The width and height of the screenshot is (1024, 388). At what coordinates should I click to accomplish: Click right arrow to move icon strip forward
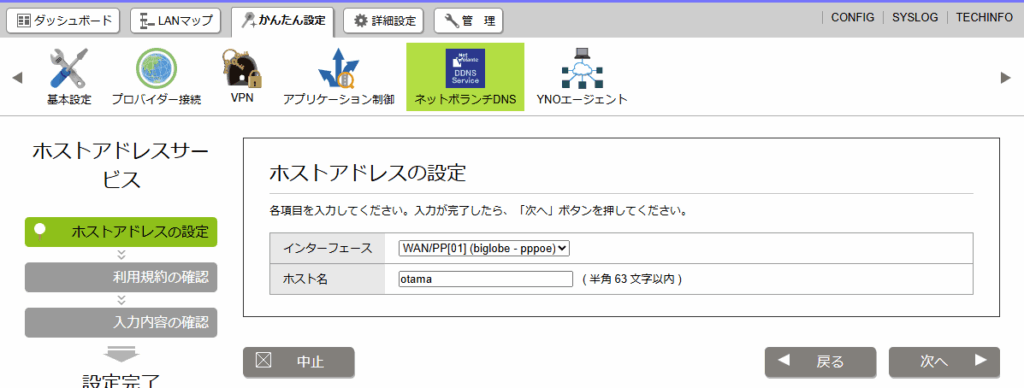click(1006, 78)
